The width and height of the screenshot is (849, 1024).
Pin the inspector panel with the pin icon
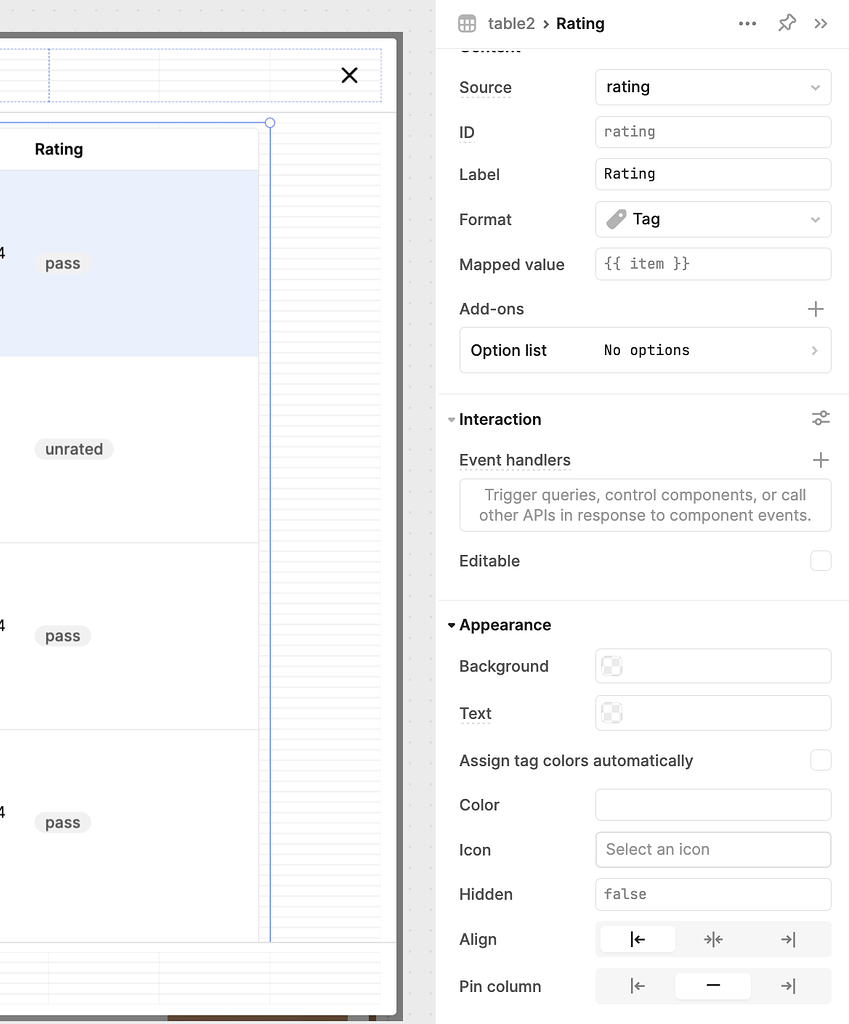click(786, 23)
